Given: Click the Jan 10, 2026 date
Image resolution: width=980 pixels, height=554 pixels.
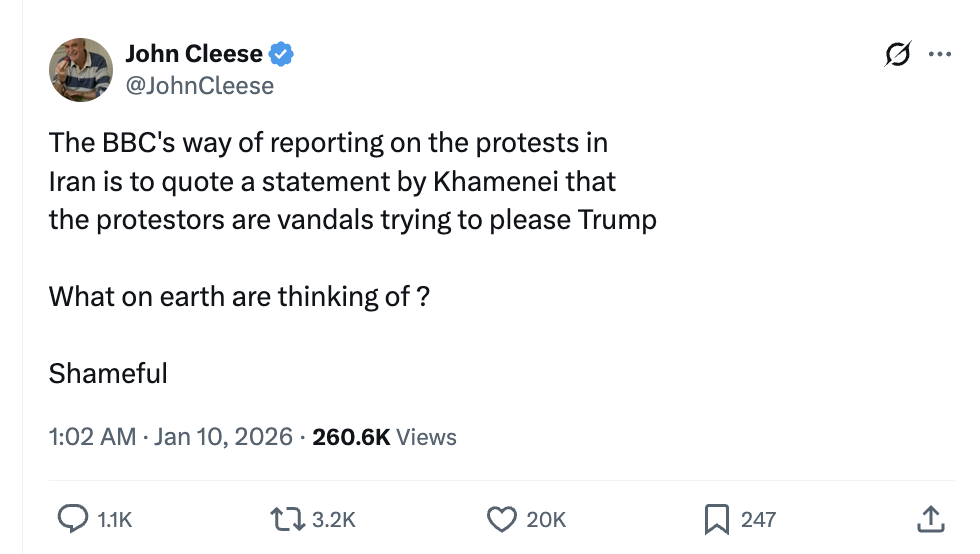Looking at the screenshot, I should coord(224,437).
